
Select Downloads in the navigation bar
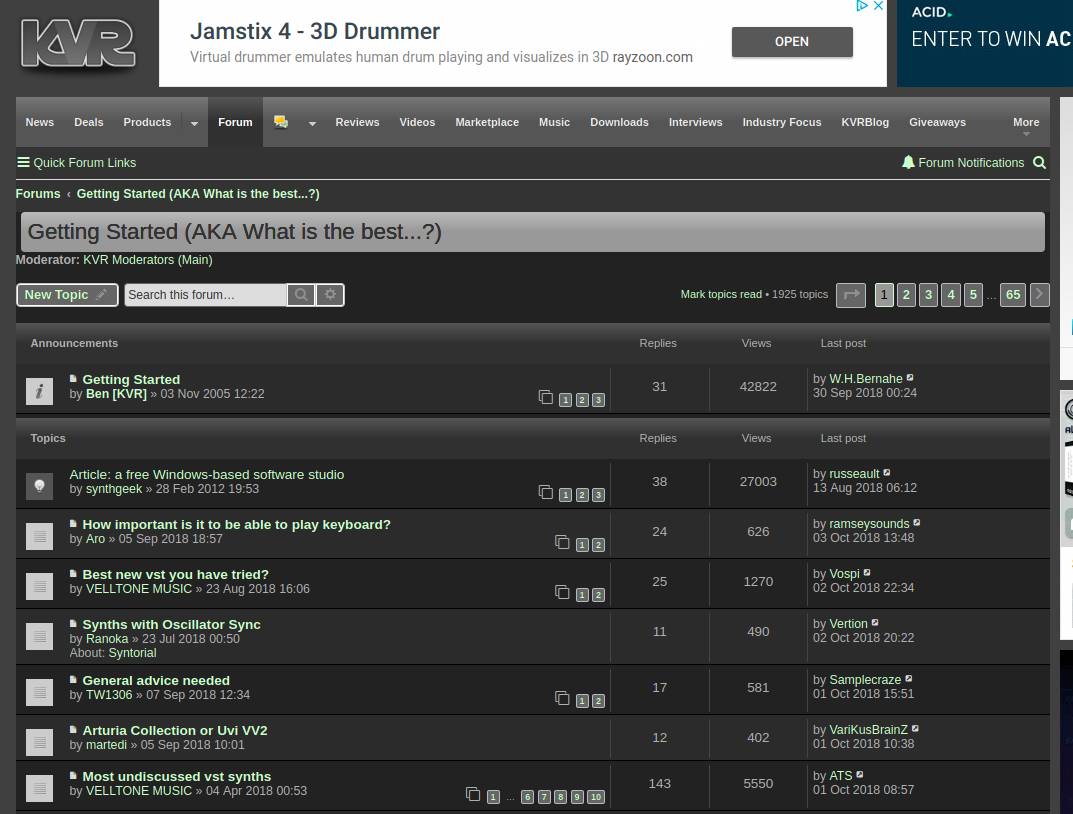(x=619, y=122)
